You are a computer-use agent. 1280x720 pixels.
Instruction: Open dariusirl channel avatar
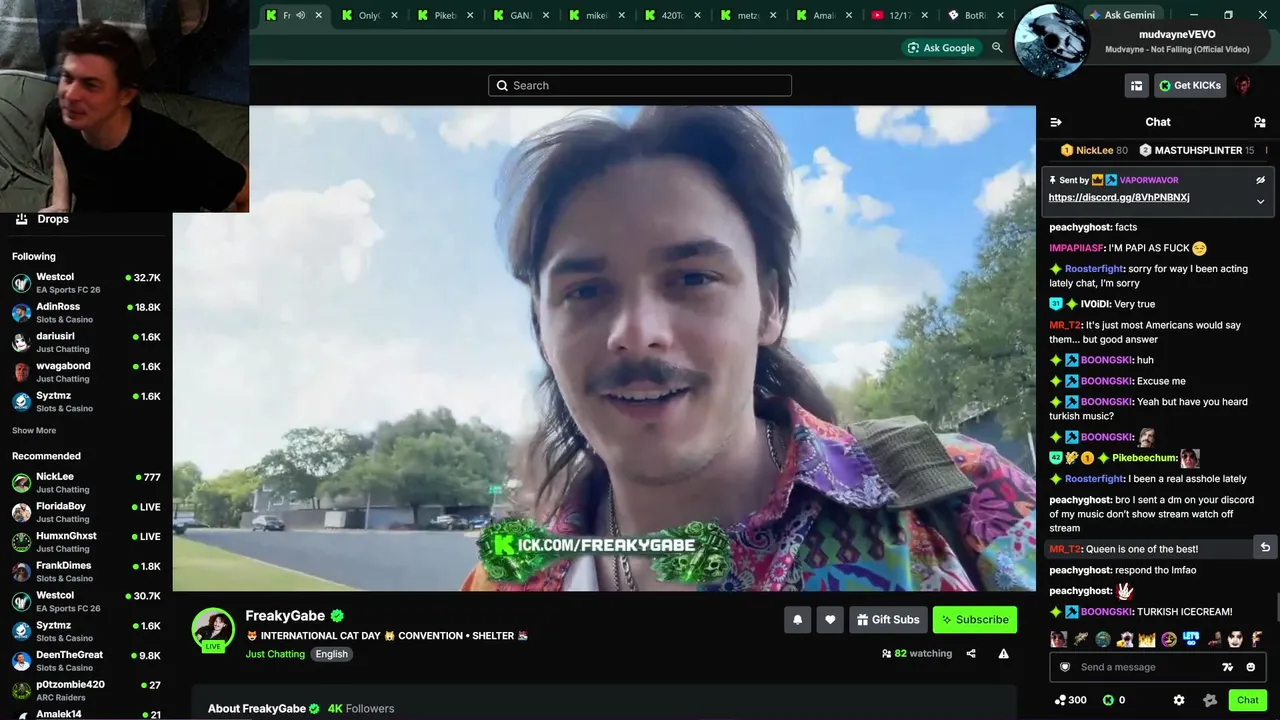[x=21, y=342]
